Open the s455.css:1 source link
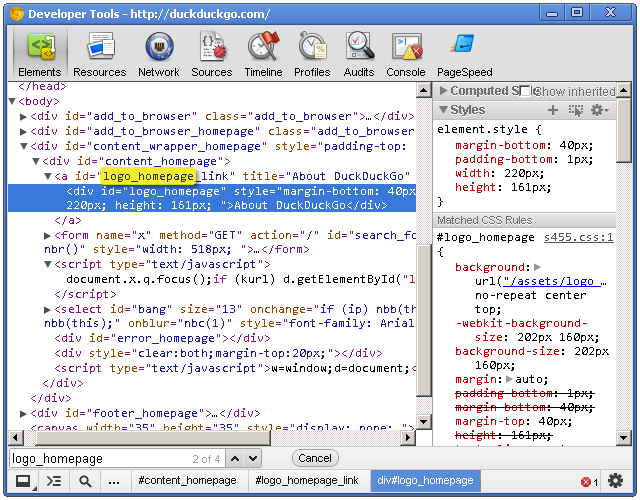The height and width of the screenshot is (500, 640). click(x=578, y=238)
